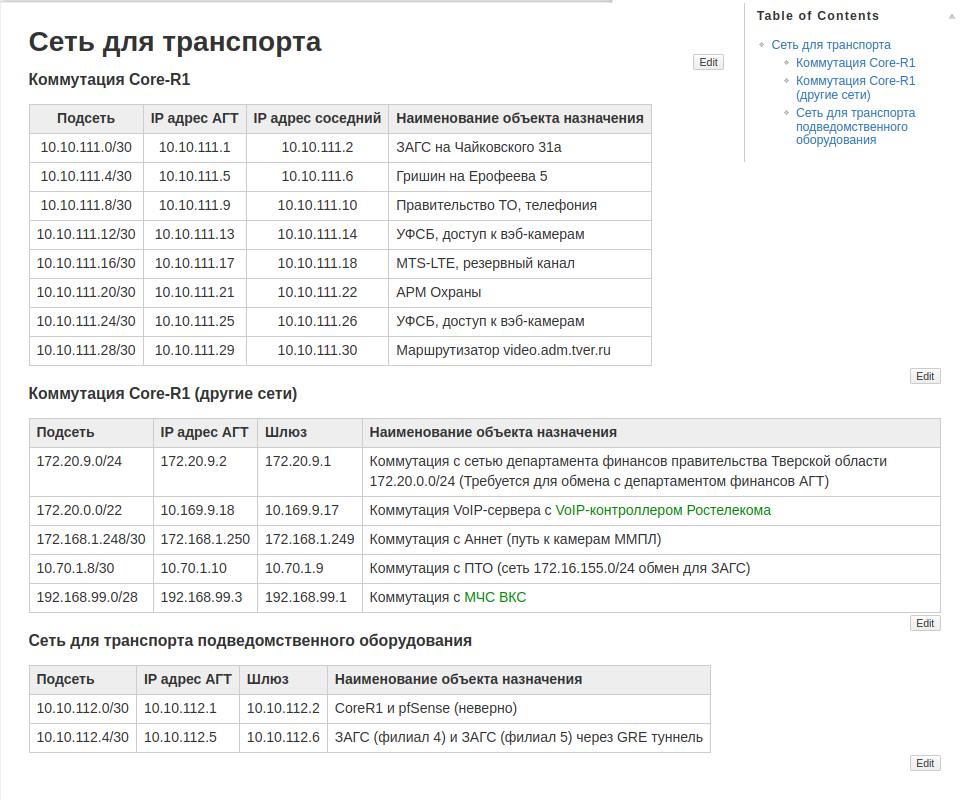Open 'Коммутация Core-R1 (другие сети)' contents link
The height and width of the screenshot is (800, 966).
pyautogui.click(x=855, y=87)
